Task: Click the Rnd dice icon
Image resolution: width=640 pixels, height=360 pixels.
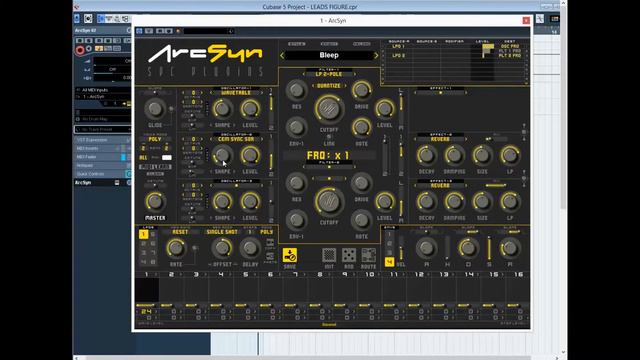Action: coord(349,256)
